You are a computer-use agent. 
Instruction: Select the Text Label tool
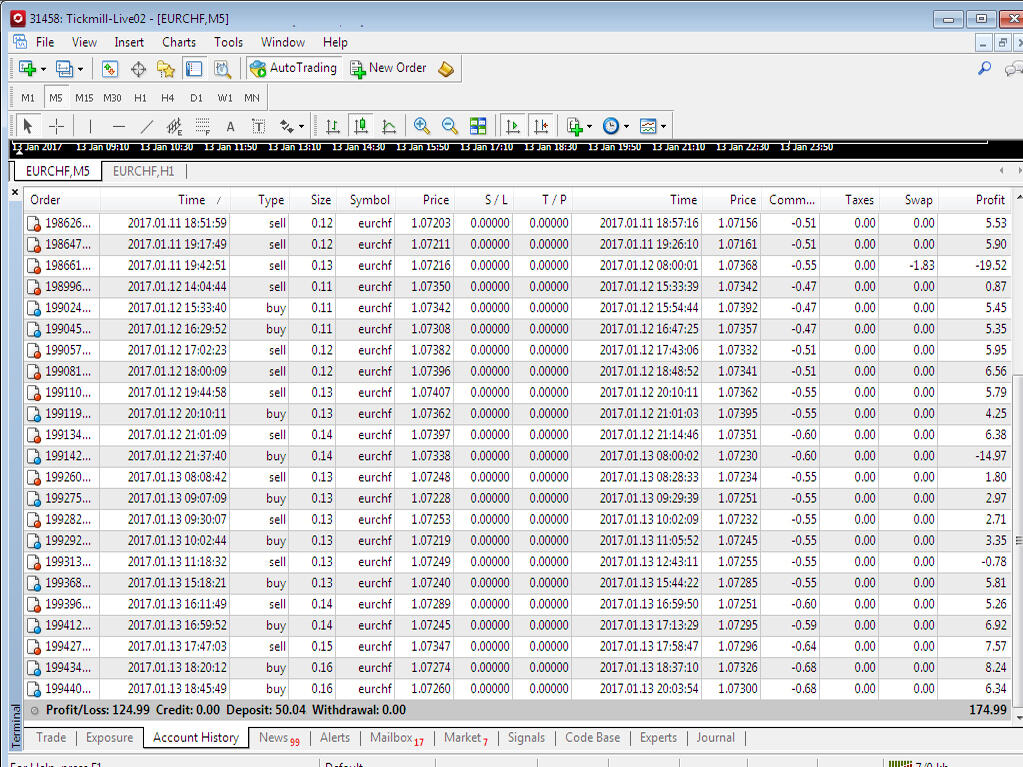point(258,127)
